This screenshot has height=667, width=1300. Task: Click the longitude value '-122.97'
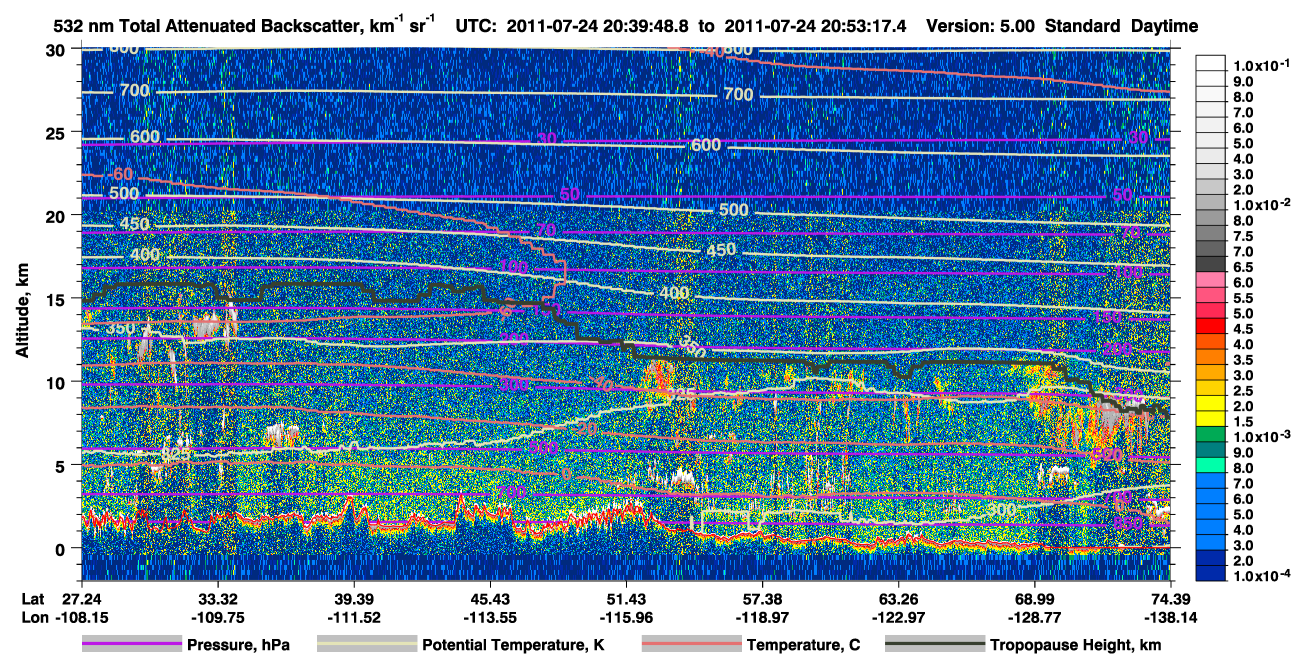pos(898,617)
